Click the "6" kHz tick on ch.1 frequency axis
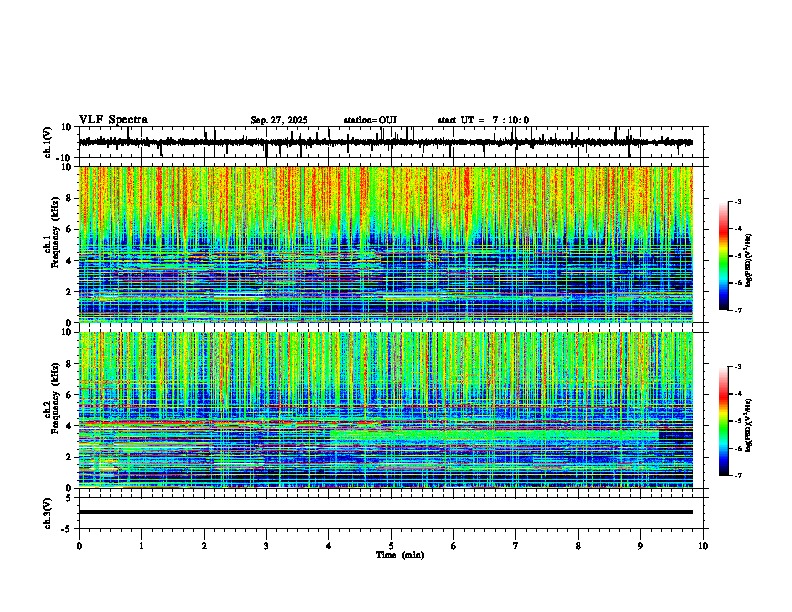Image resolution: width=792 pixels, height=612 pixels. tap(70, 229)
